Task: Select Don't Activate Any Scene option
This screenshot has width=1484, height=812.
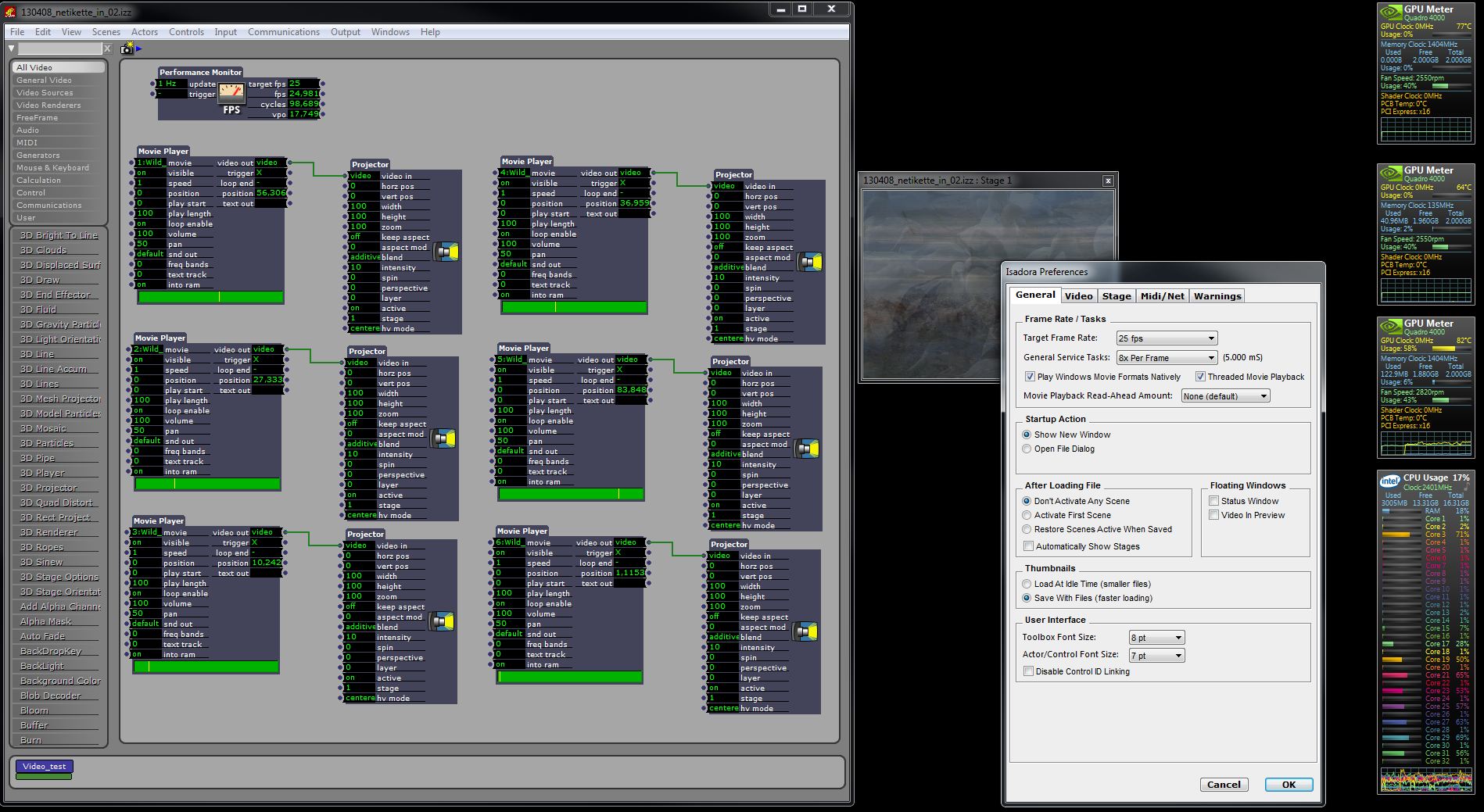Action: coord(1027,501)
